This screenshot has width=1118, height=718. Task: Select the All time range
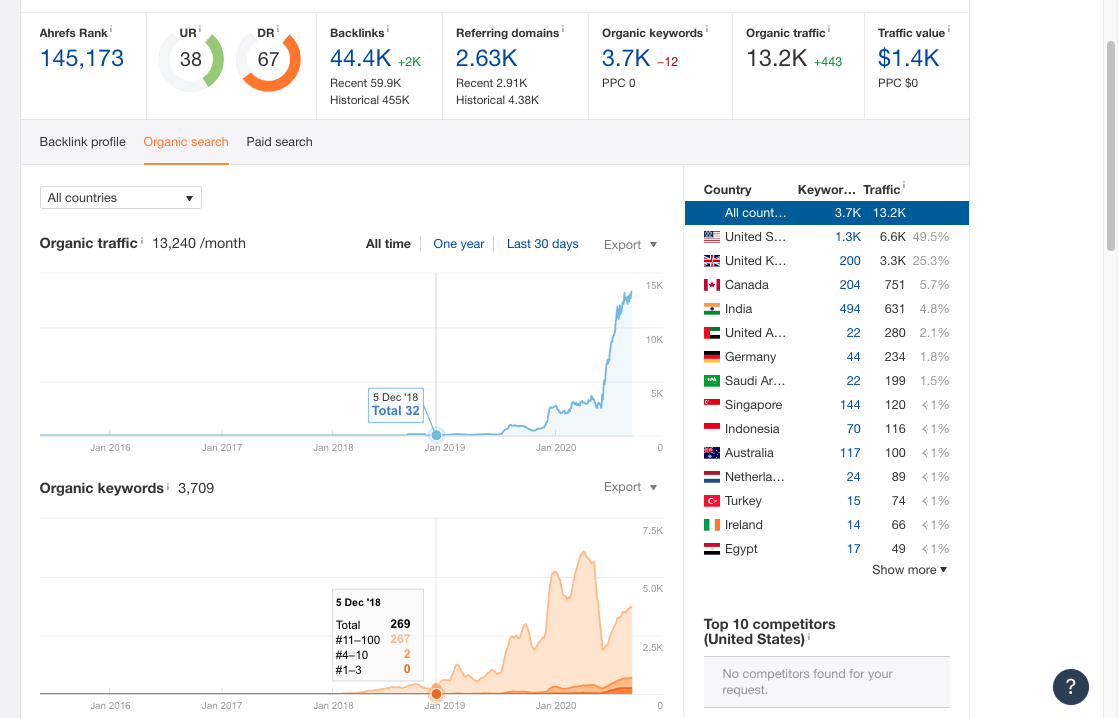(388, 243)
